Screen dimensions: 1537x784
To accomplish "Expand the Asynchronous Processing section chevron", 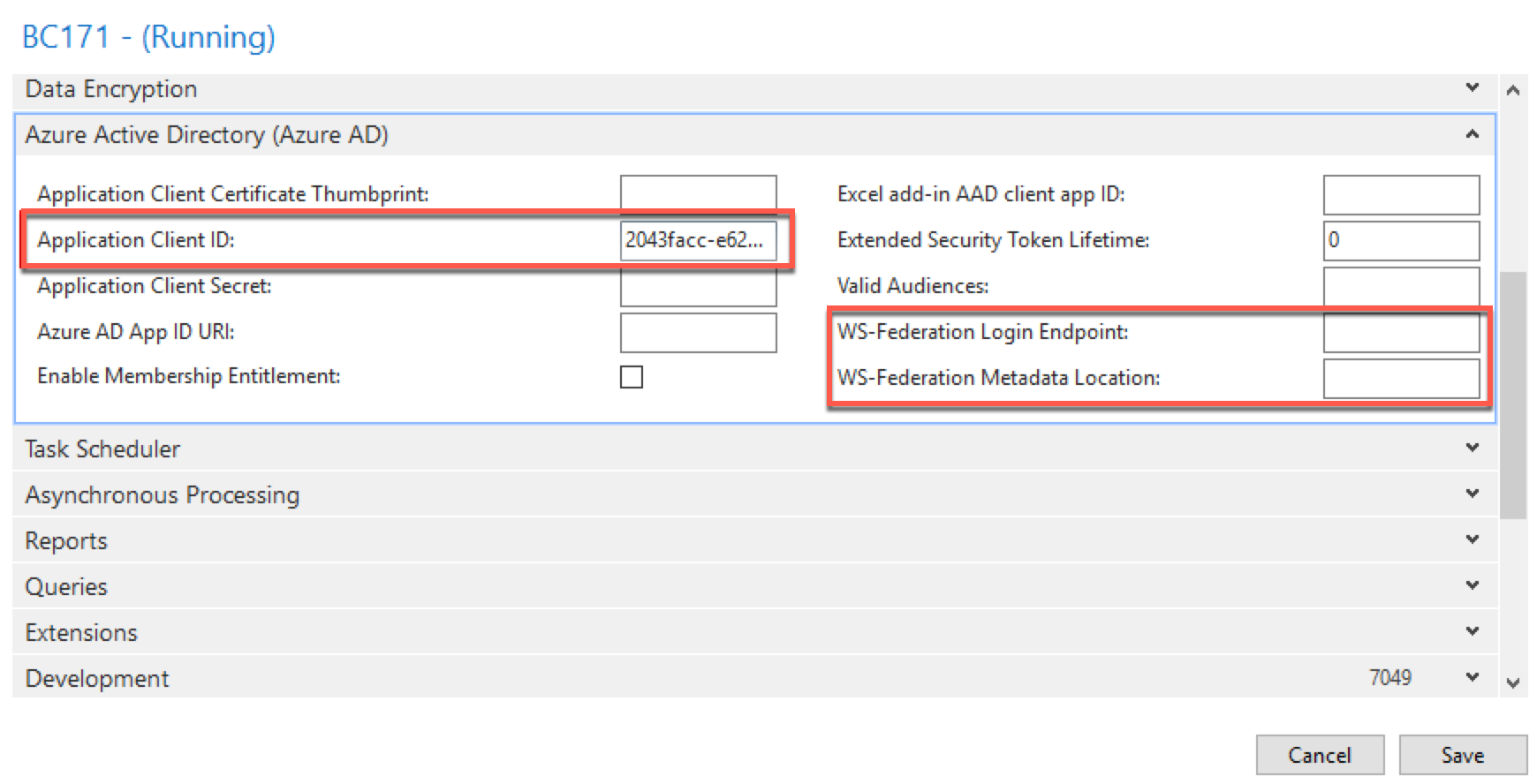I will click(x=1472, y=494).
